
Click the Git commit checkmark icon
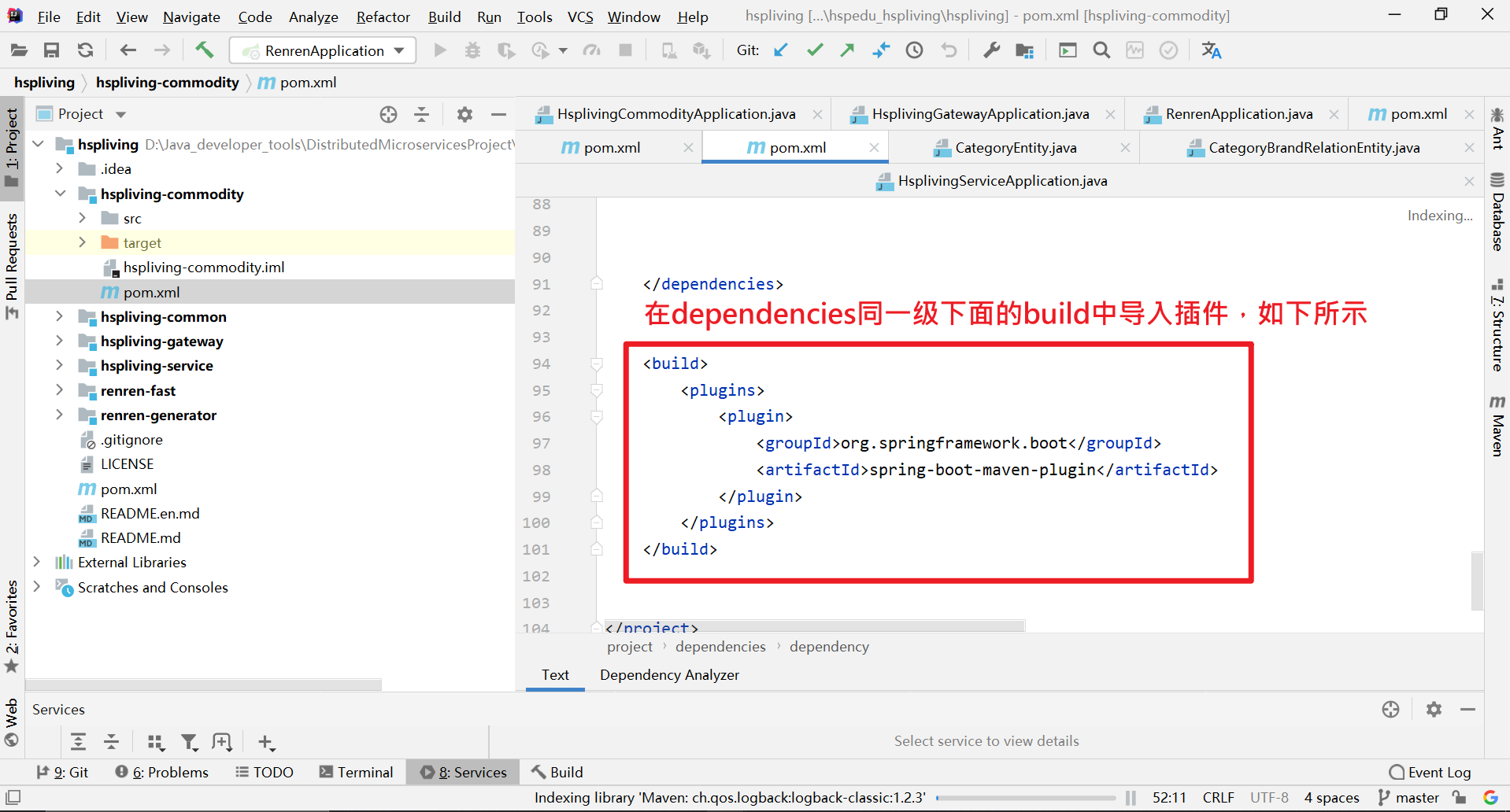(815, 50)
